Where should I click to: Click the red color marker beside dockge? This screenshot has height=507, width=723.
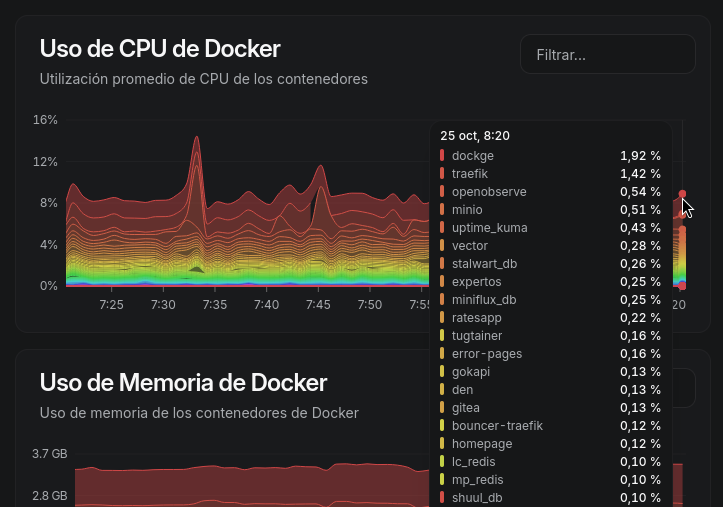pos(442,156)
